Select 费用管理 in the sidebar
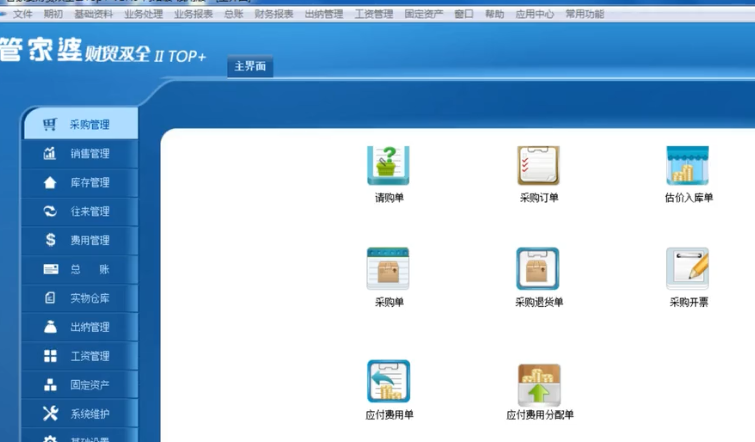 click(x=80, y=240)
